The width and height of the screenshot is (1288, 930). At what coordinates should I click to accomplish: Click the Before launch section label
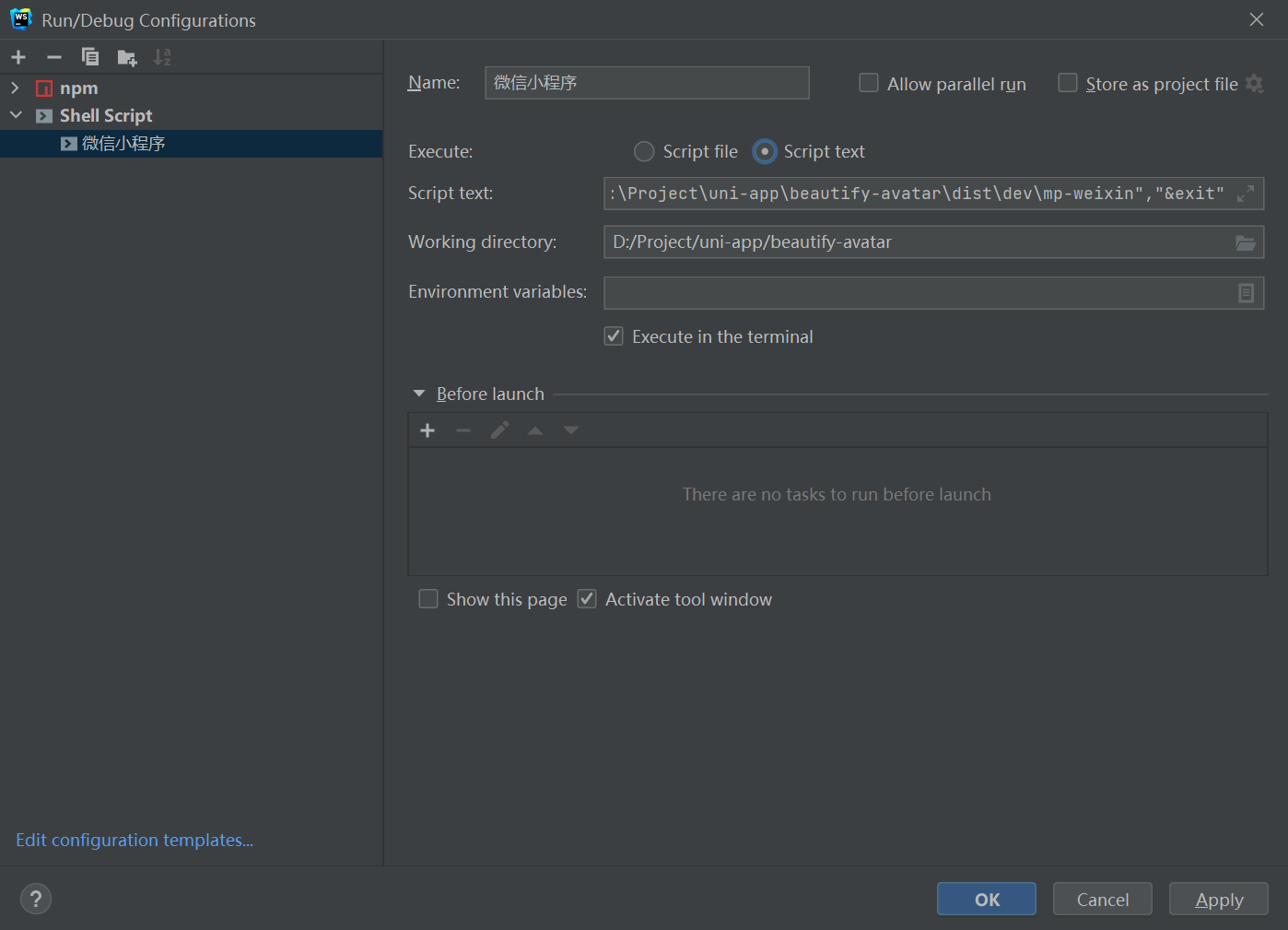490,394
